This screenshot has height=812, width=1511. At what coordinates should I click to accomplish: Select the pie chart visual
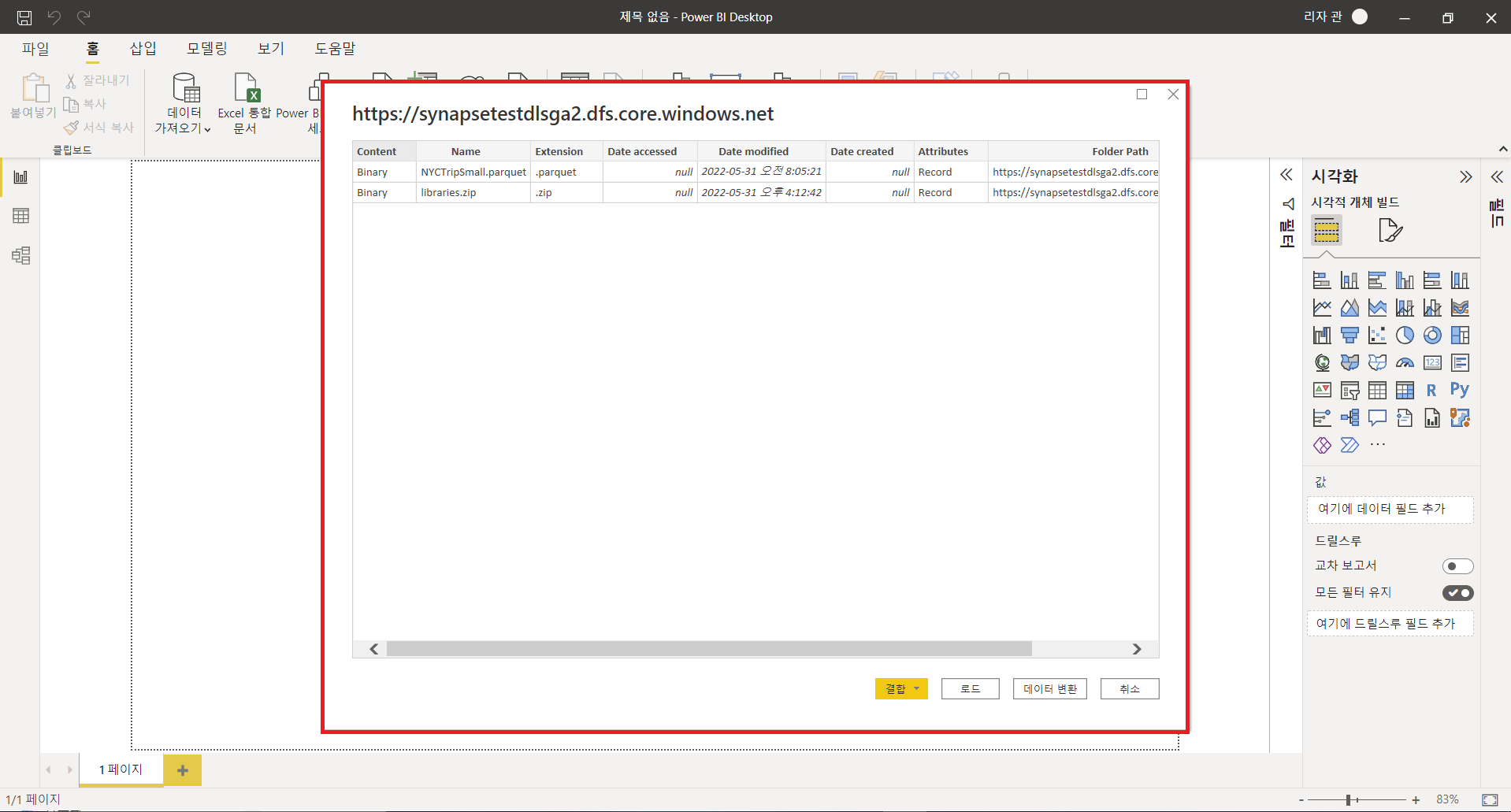click(1405, 336)
